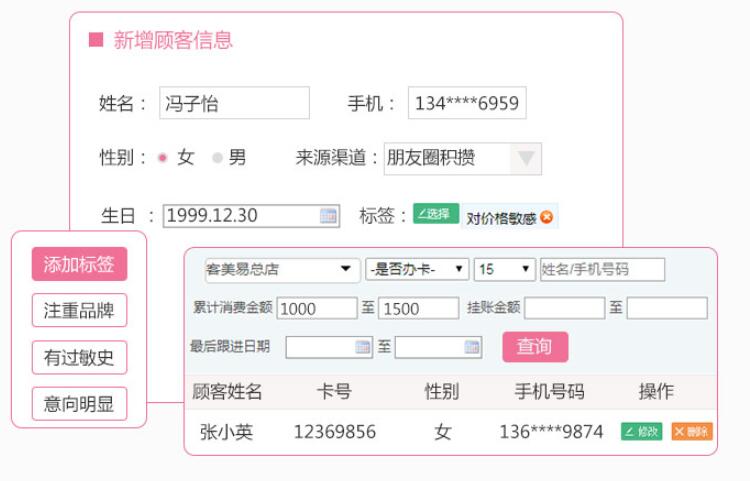Viewport: 750px width, 481px height.
Task: Select the 注重品牌 tag
Action: (x=79, y=311)
